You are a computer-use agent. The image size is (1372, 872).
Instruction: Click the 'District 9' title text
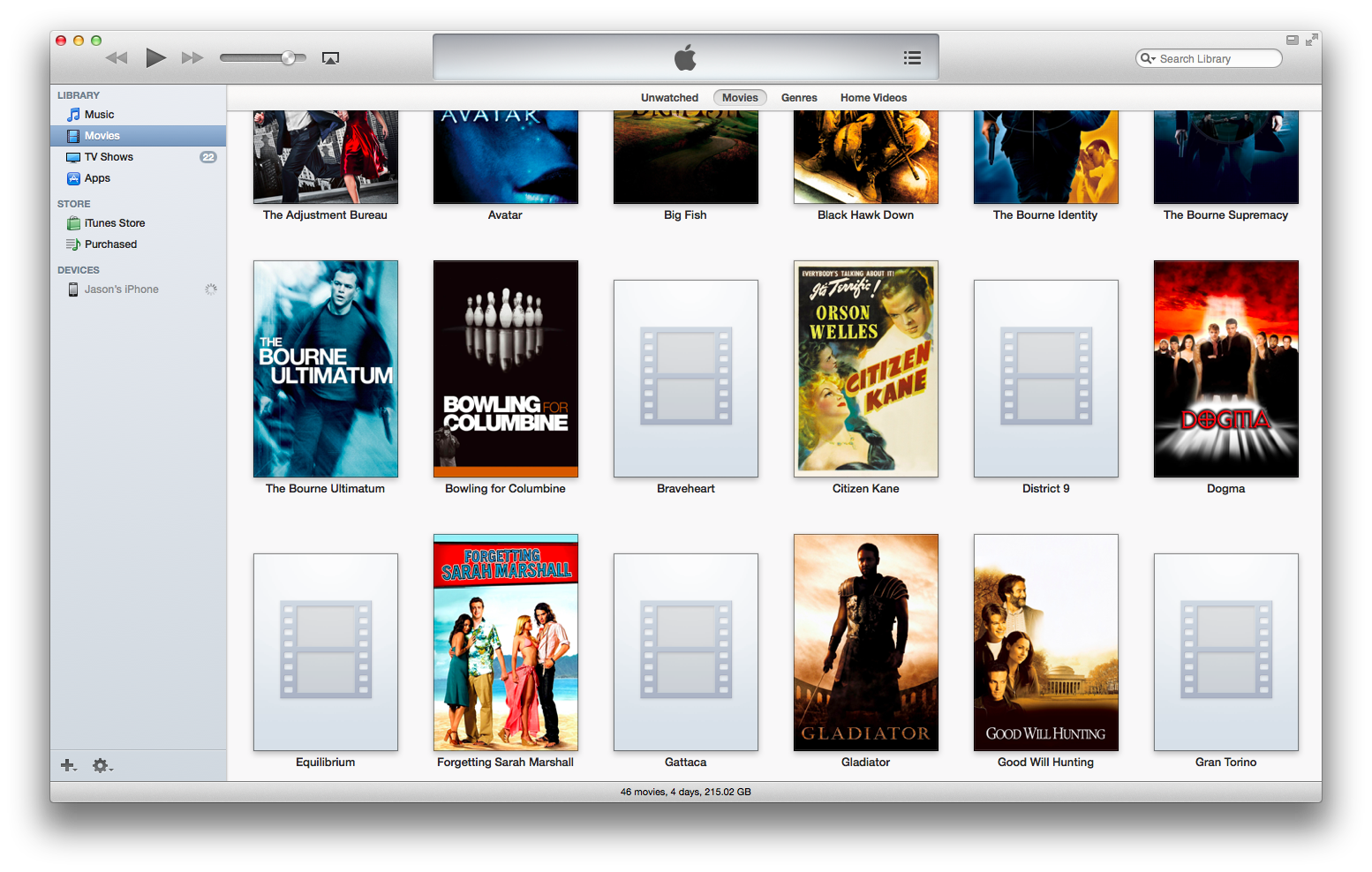tap(1046, 489)
